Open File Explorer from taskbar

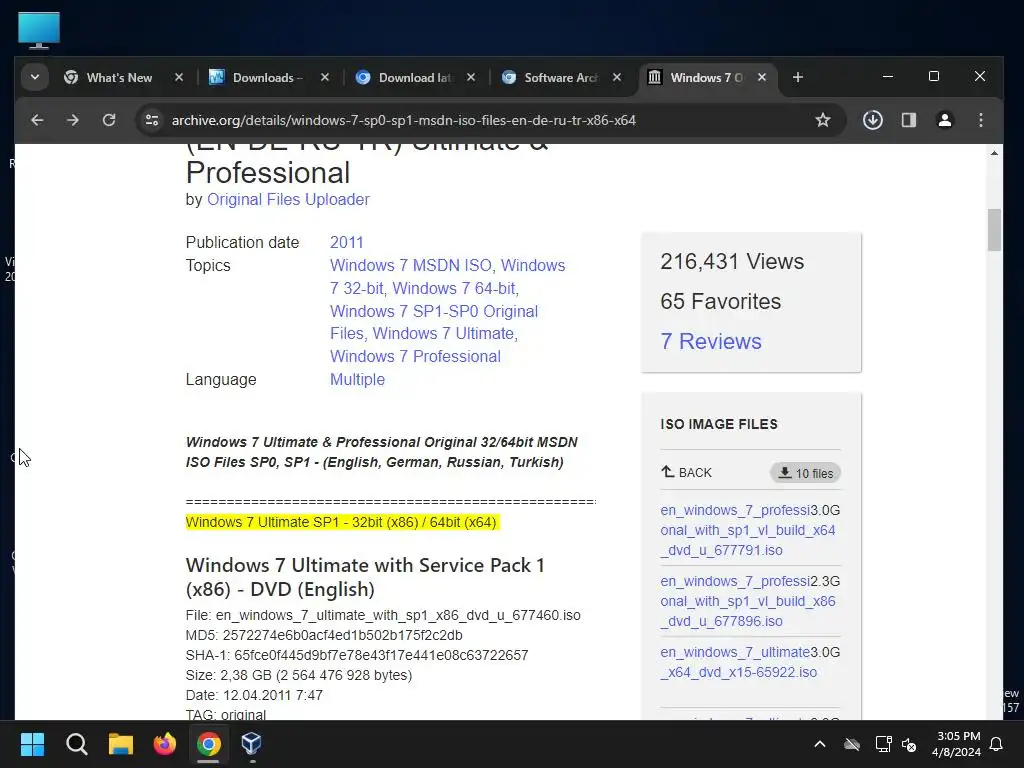coord(121,744)
